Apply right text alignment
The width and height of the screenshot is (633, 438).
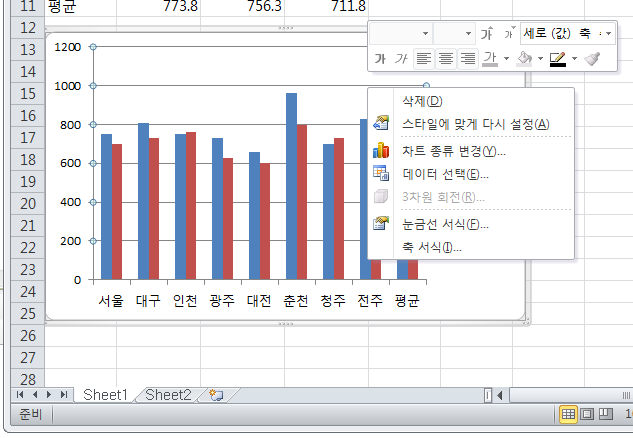tap(466, 59)
